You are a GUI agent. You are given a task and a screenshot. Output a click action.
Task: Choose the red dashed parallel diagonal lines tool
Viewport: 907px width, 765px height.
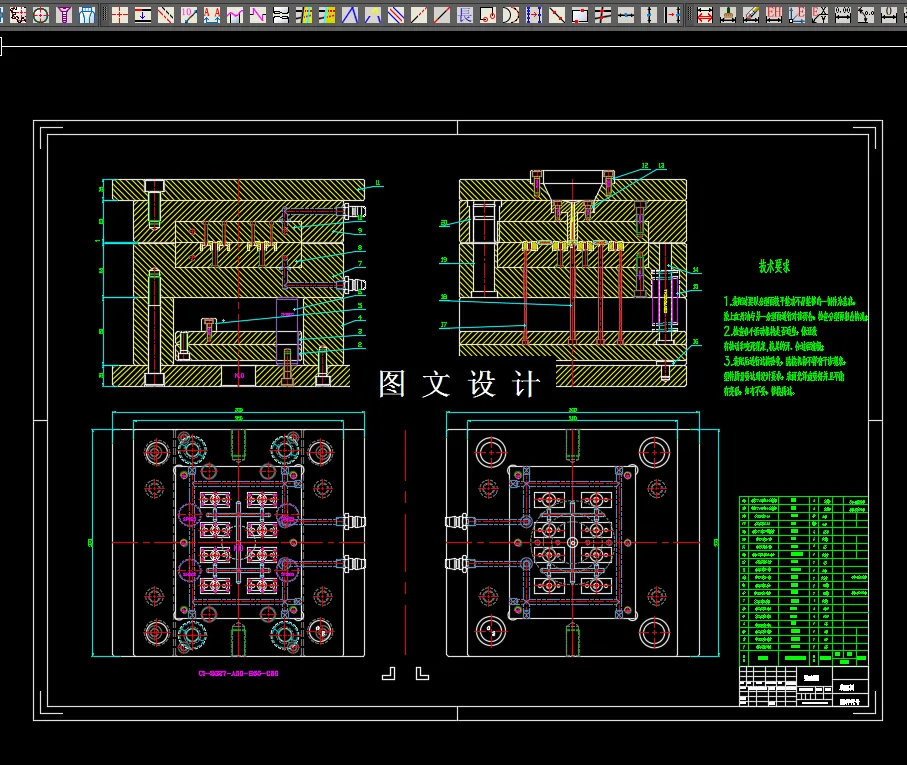click(x=165, y=14)
